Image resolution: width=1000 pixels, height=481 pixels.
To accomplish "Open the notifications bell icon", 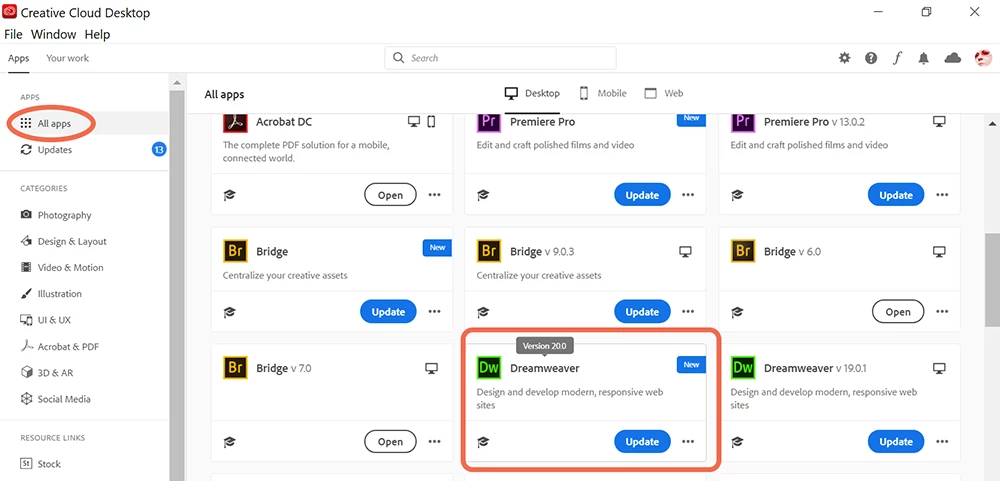I will click(923, 58).
